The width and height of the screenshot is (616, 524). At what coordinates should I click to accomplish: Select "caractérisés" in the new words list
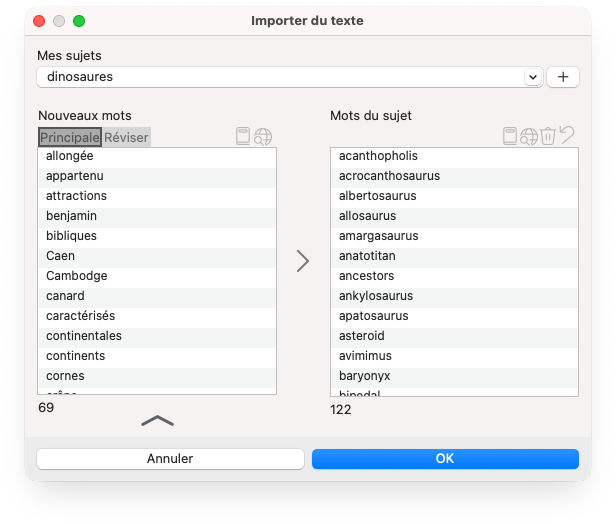coord(80,316)
